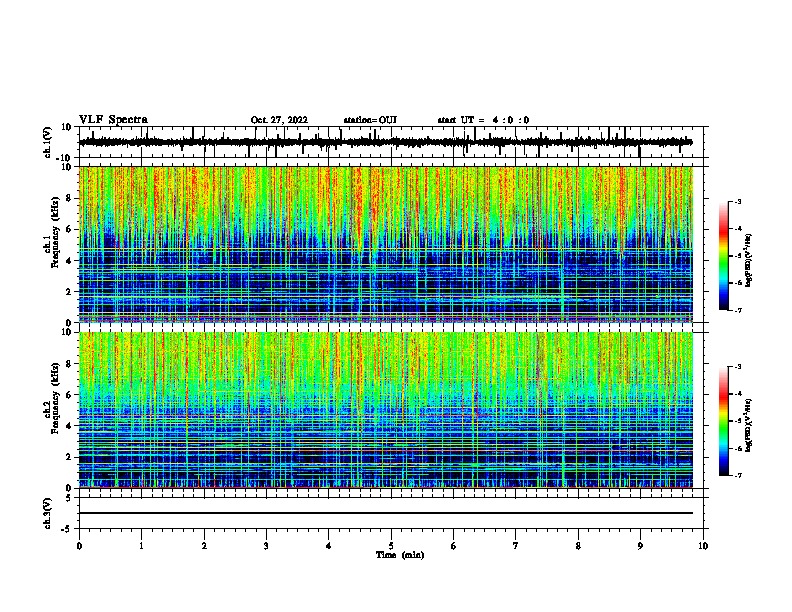Click time-axis tick label '8'

click(578, 546)
